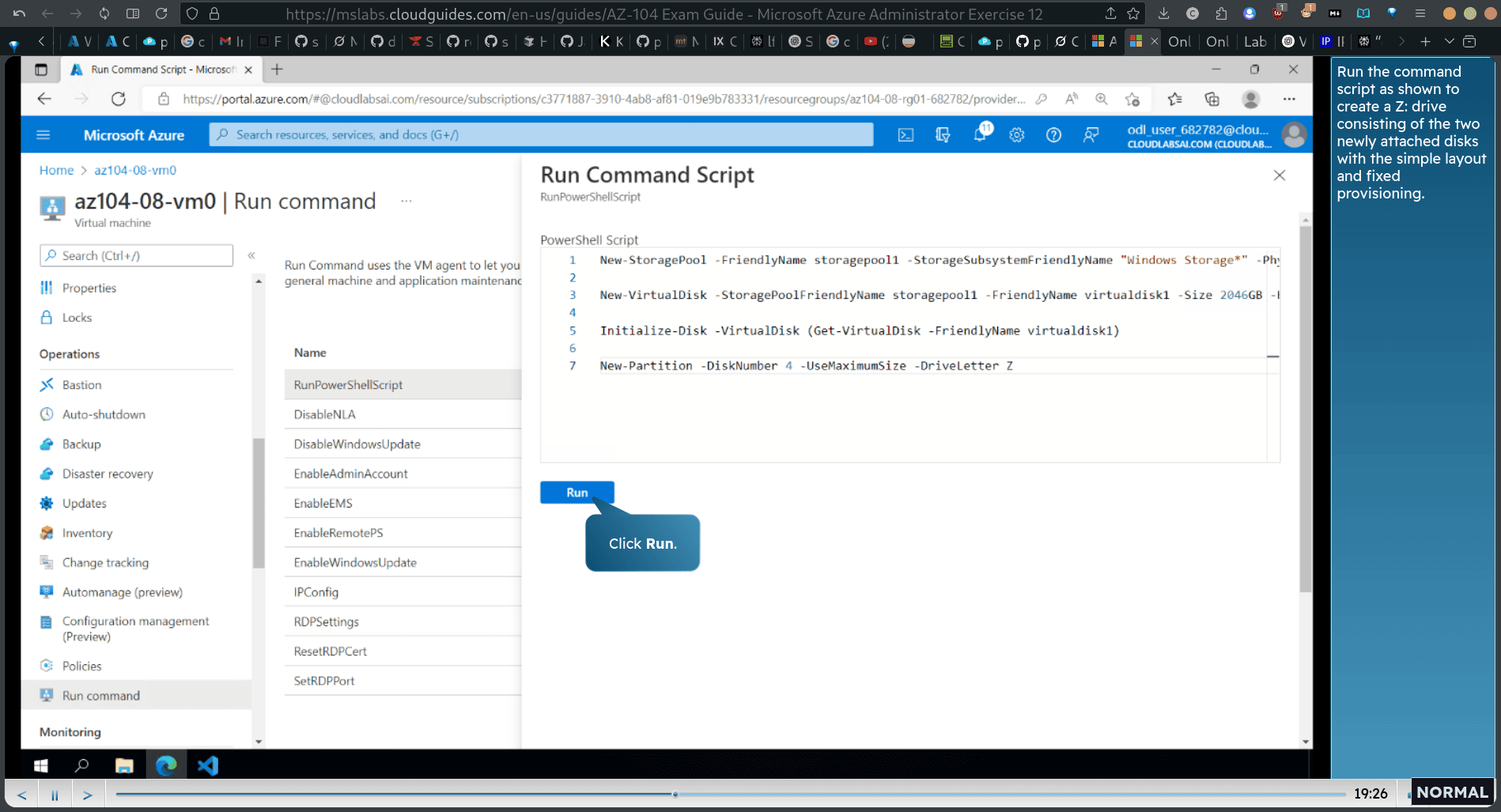Click the az104-08-vm0 breadcrumb link
The height and width of the screenshot is (812, 1501).
pyautogui.click(x=135, y=170)
